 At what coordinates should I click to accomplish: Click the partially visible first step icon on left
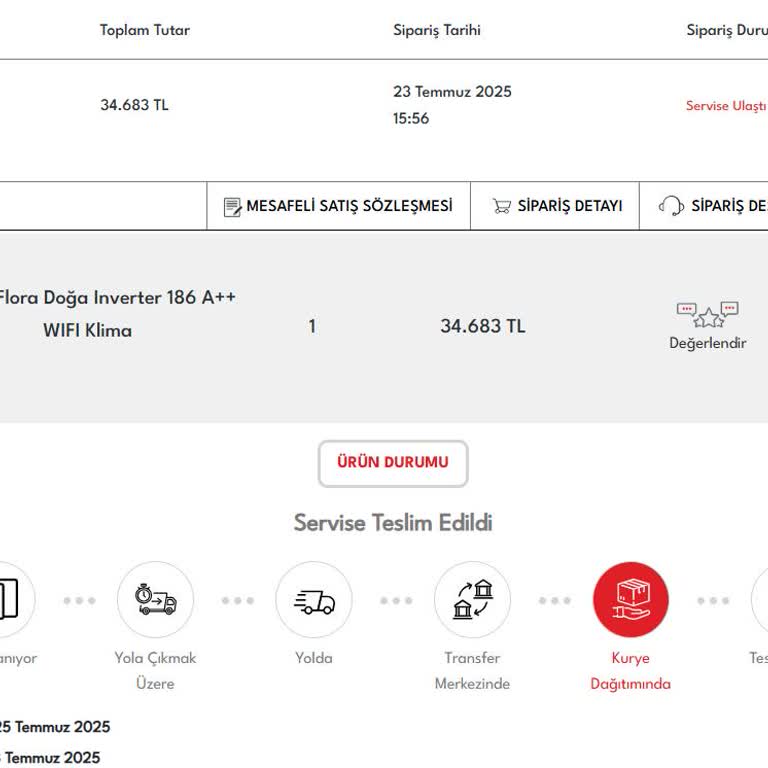(12, 600)
